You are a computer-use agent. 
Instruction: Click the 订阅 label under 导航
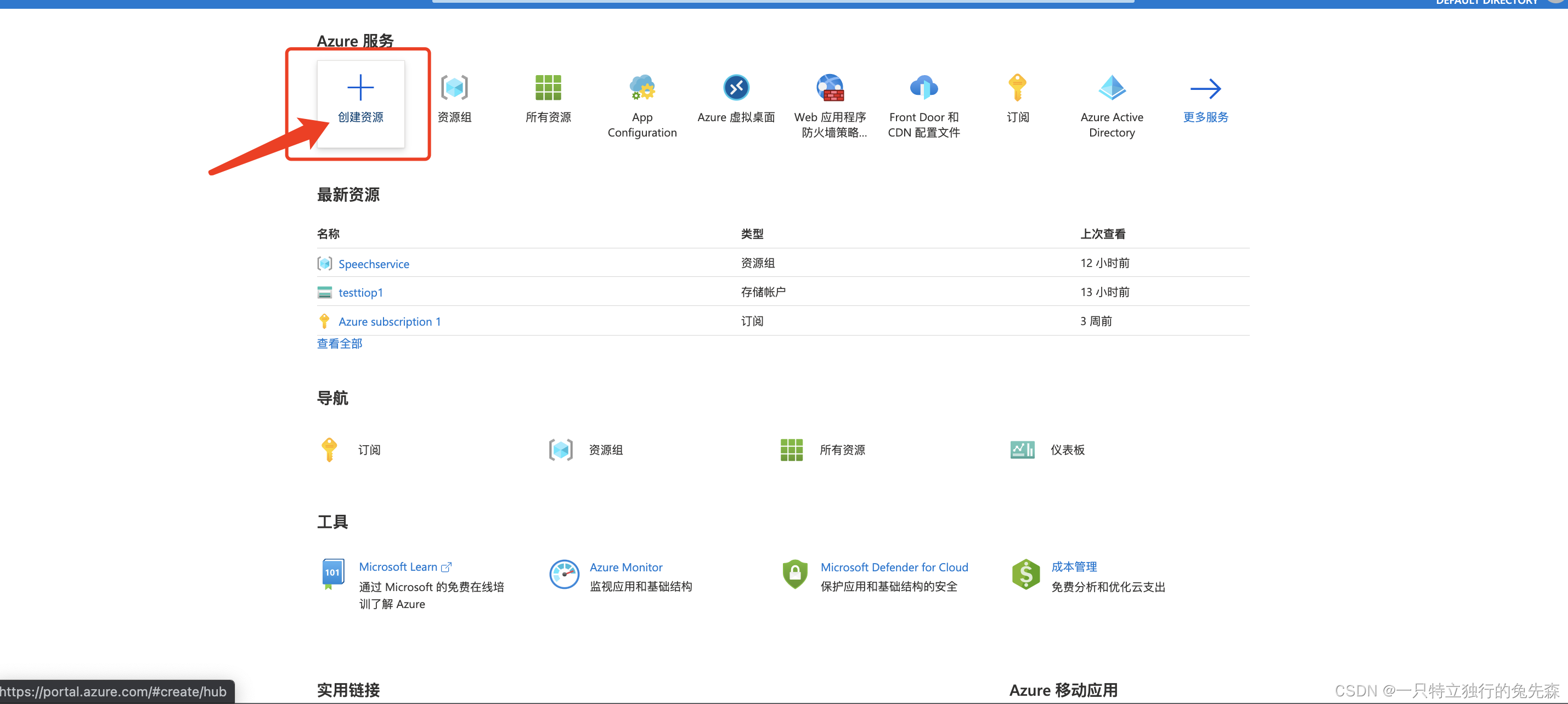pos(369,450)
